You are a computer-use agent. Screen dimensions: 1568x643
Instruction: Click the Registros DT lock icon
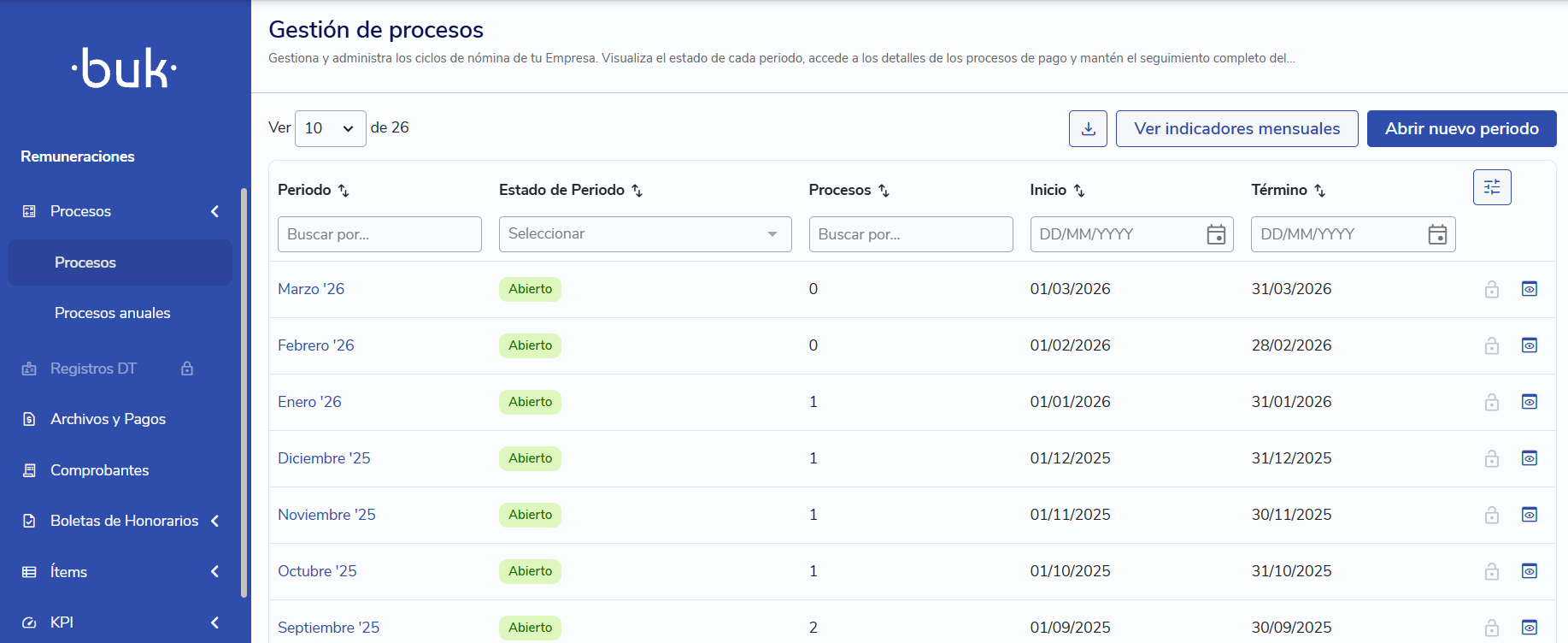187,369
